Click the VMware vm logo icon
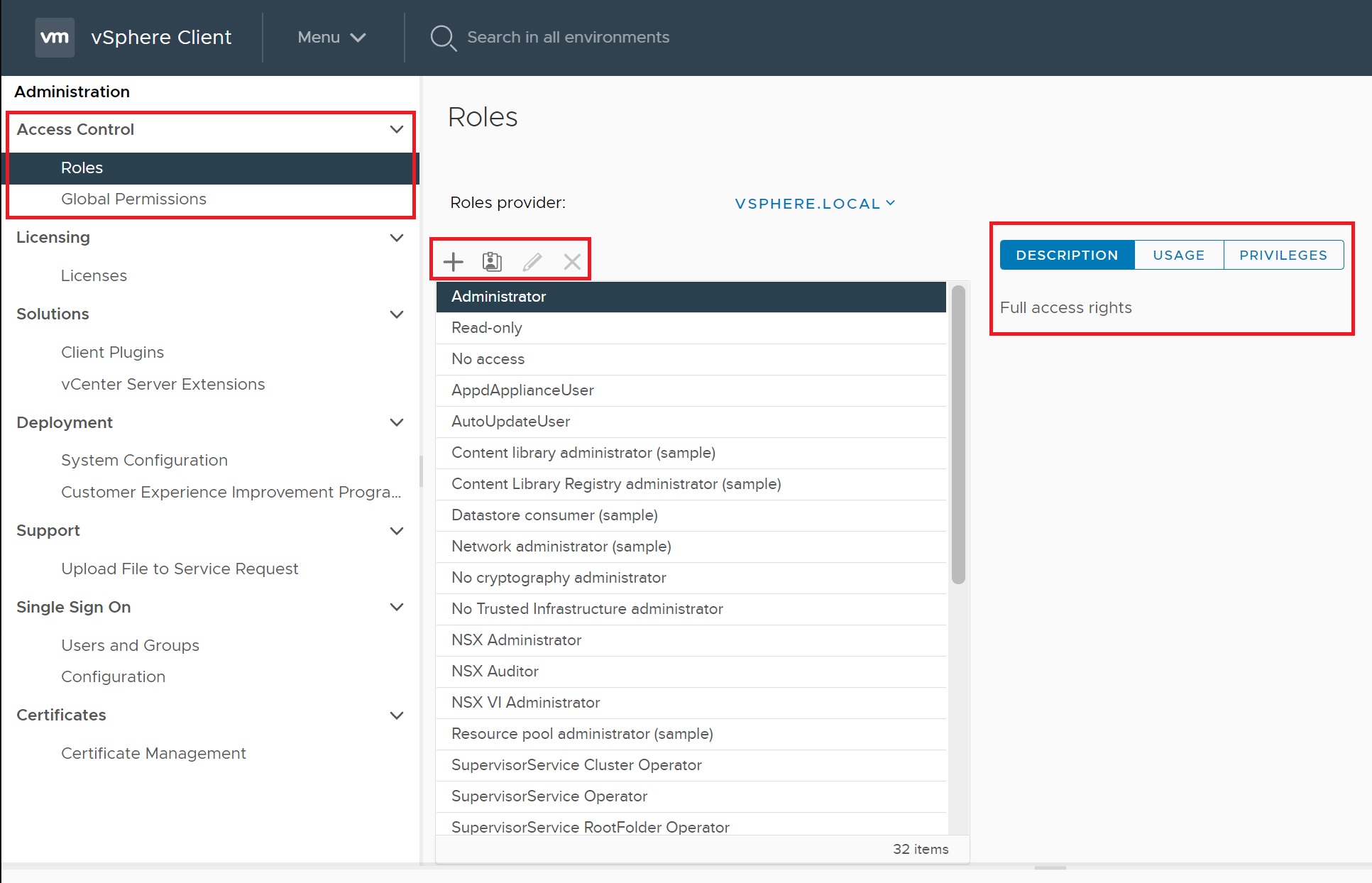Viewport: 1372px width, 883px height. (x=55, y=37)
